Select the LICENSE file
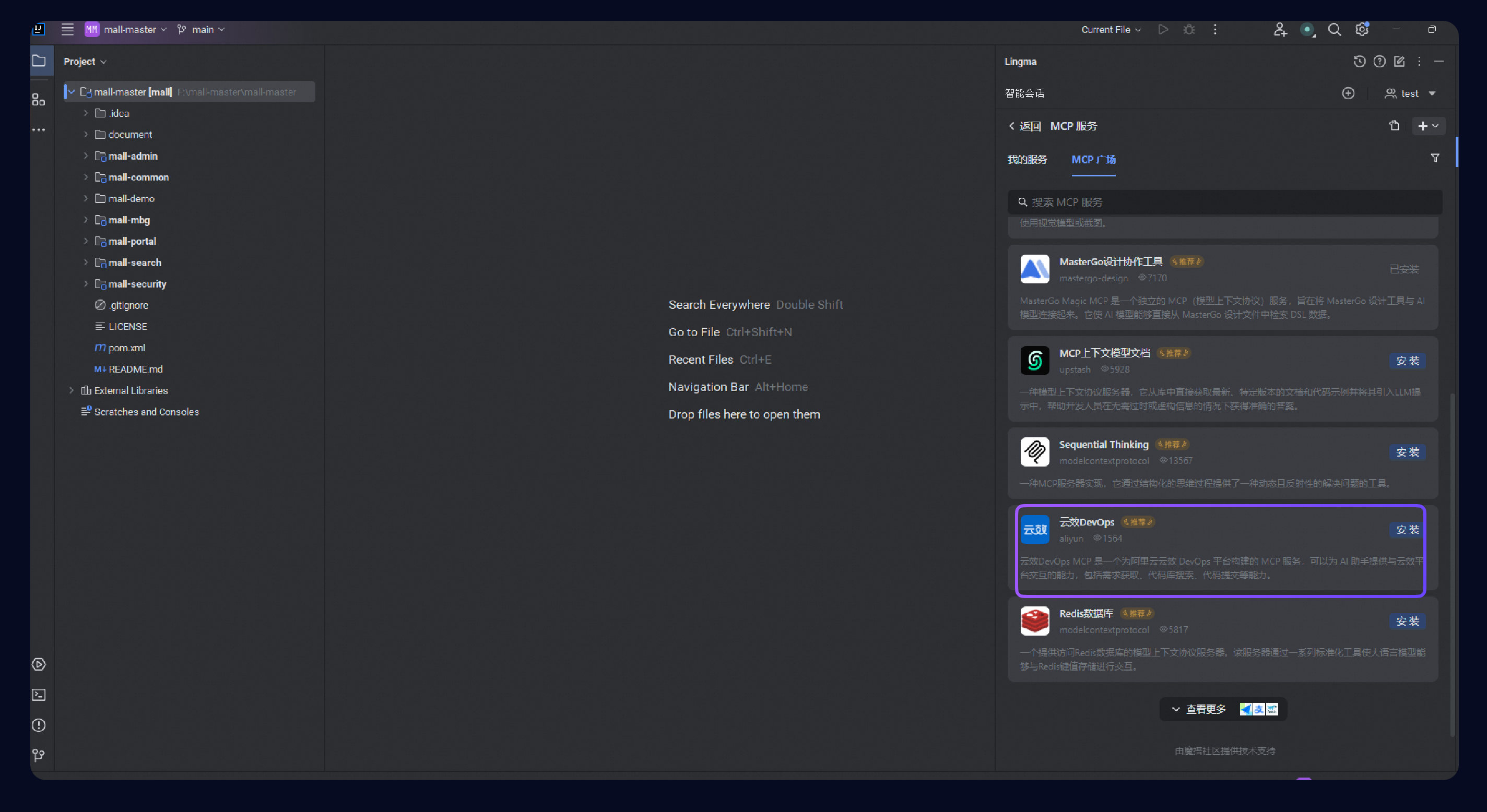Image resolution: width=1487 pixels, height=812 pixels. [x=127, y=327]
